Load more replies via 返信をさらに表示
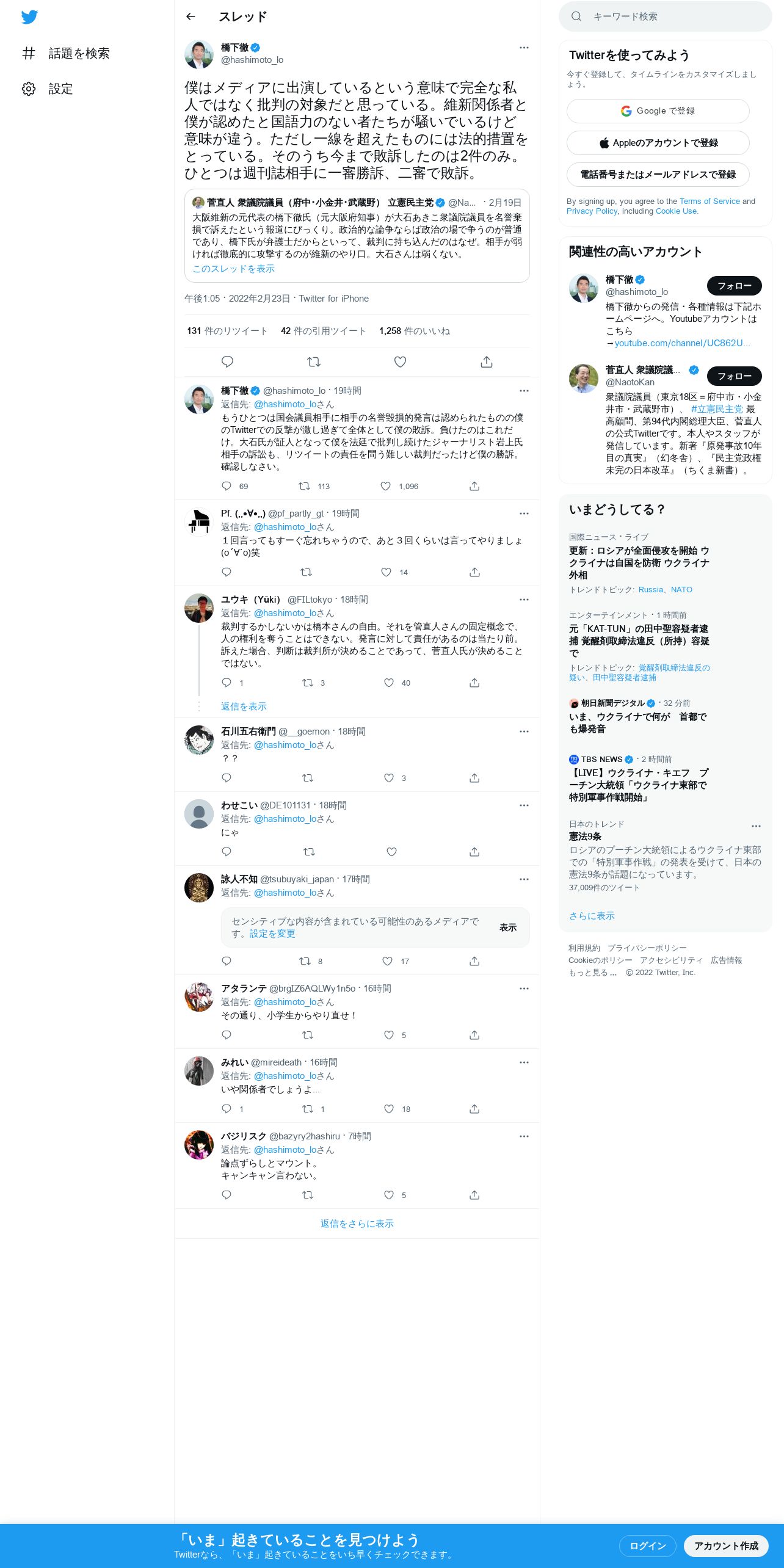 pyautogui.click(x=357, y=1223)
